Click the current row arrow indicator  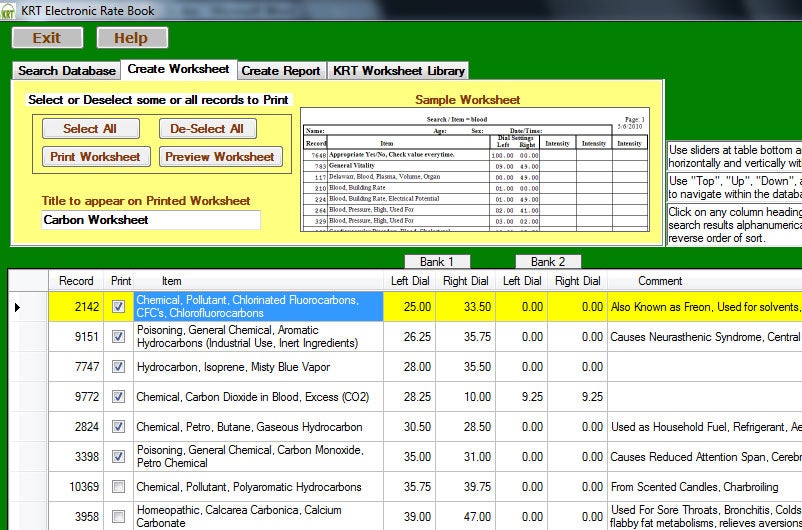pyautogui.click(x=17, y=307)
